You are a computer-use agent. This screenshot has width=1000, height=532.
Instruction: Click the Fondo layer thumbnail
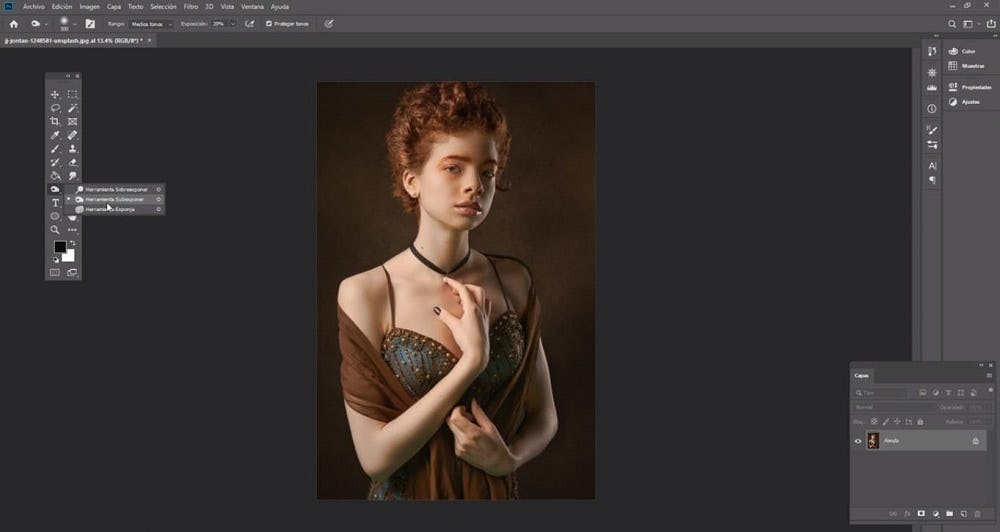pyautogui.click(x=873, y=441)
